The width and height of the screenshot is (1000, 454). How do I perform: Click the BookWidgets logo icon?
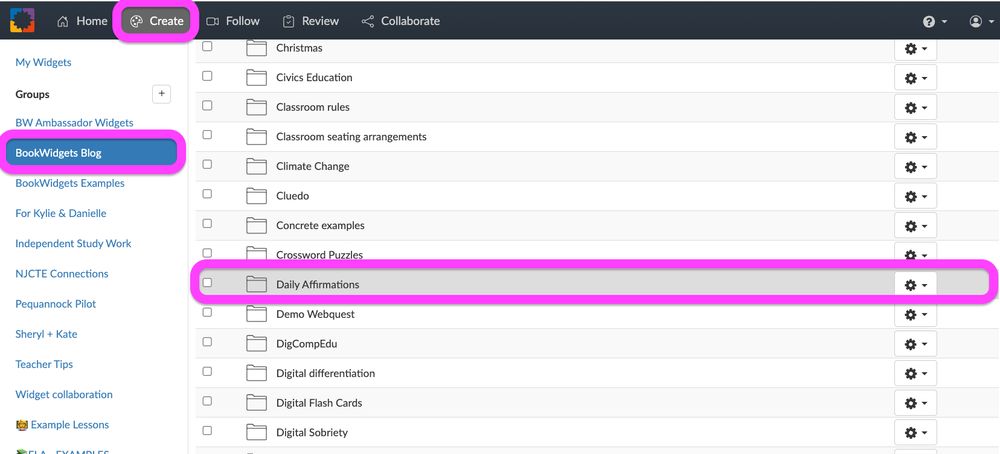click(22, 20)
